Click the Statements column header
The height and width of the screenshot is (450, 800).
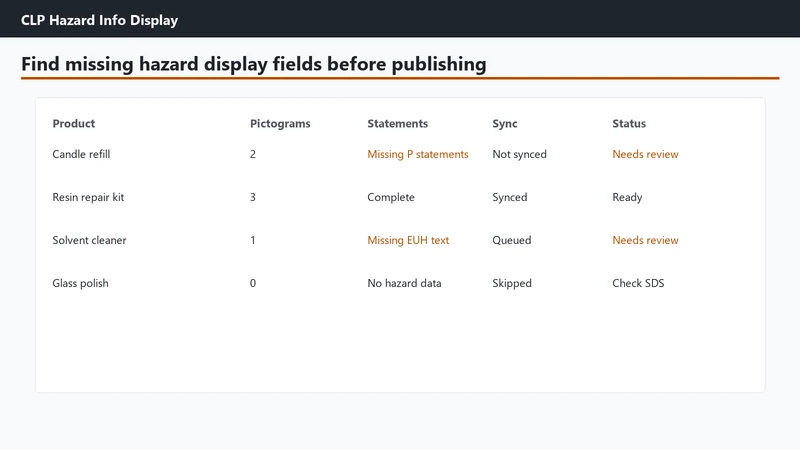point(397,123)
